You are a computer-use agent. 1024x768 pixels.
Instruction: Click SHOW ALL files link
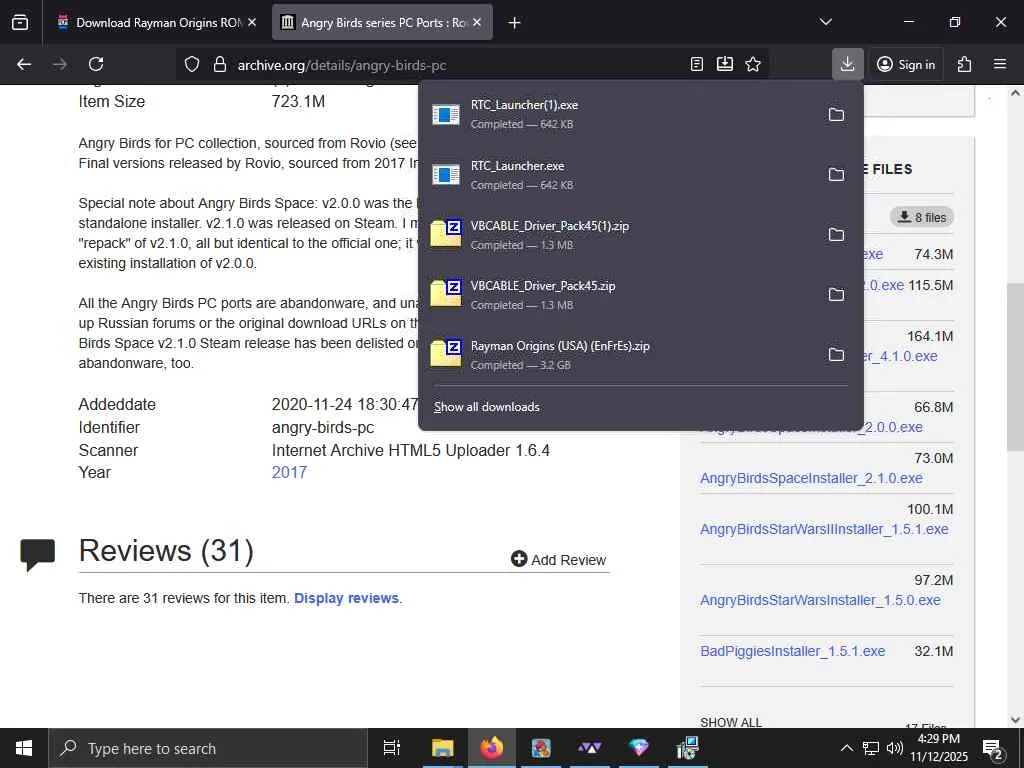731,722
